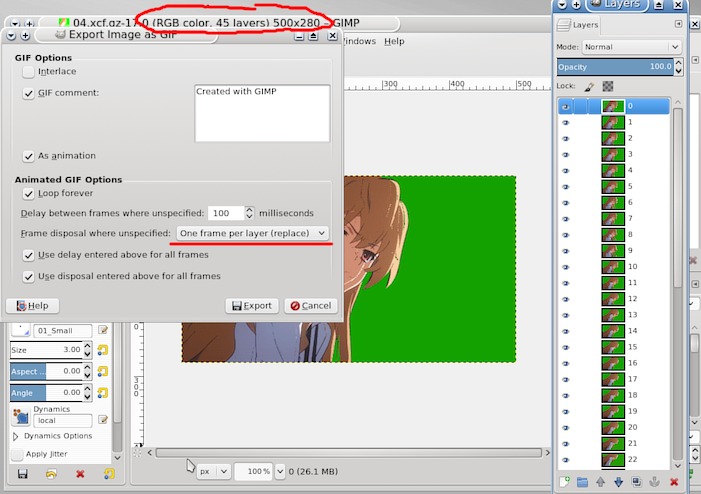Switch to the Layers tab

coord(577,25)
